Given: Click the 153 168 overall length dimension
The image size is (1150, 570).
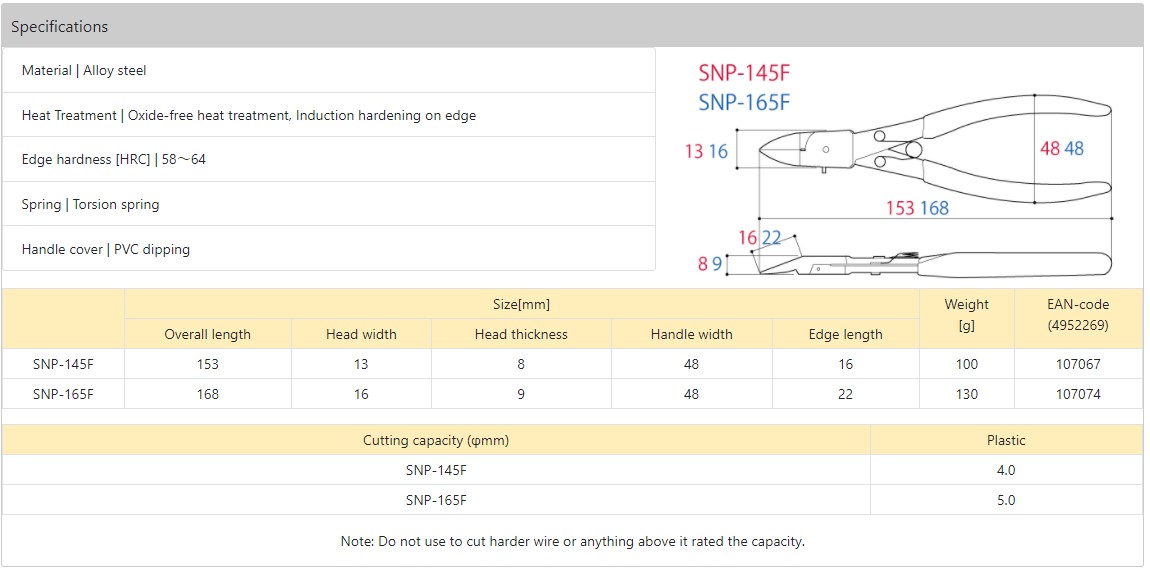Looking at the screenshot, I should [x=917, y=208].
